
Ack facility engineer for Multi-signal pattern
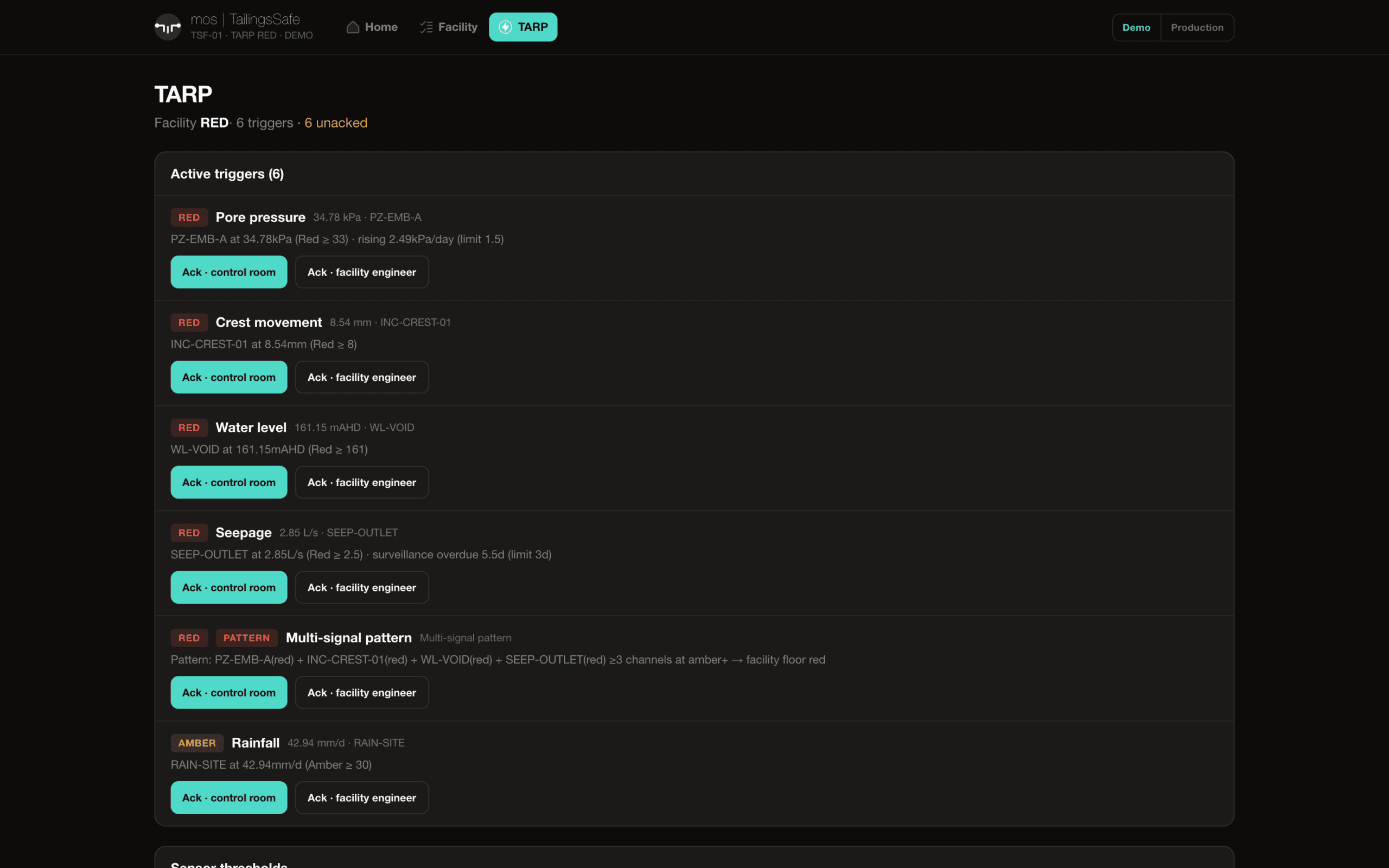click(361, 692)
